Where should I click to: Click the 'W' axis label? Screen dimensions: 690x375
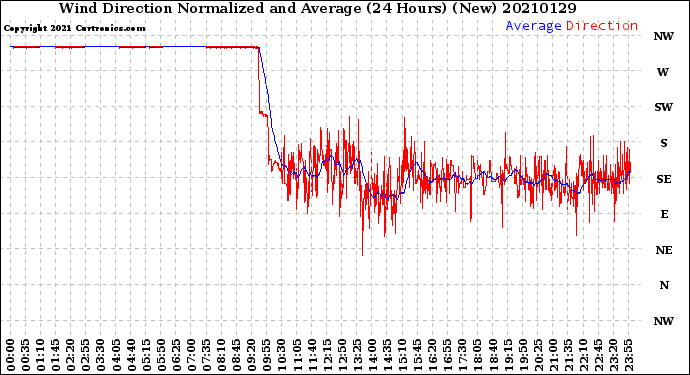[663, 72]
